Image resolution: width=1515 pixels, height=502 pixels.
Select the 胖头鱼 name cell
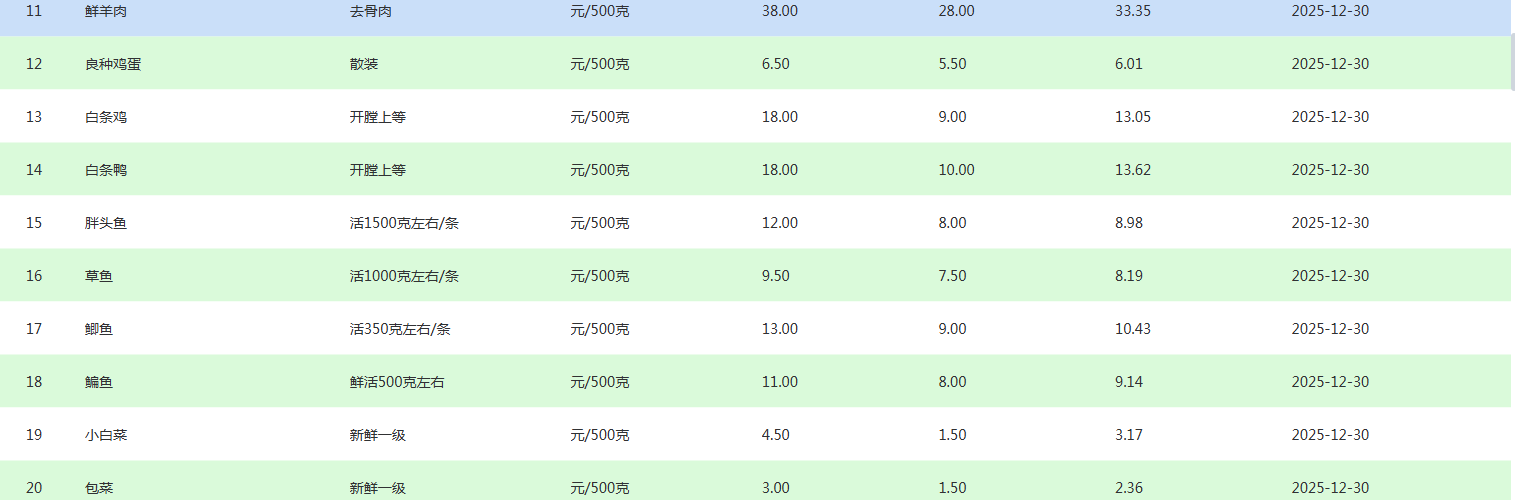point(105,223)
